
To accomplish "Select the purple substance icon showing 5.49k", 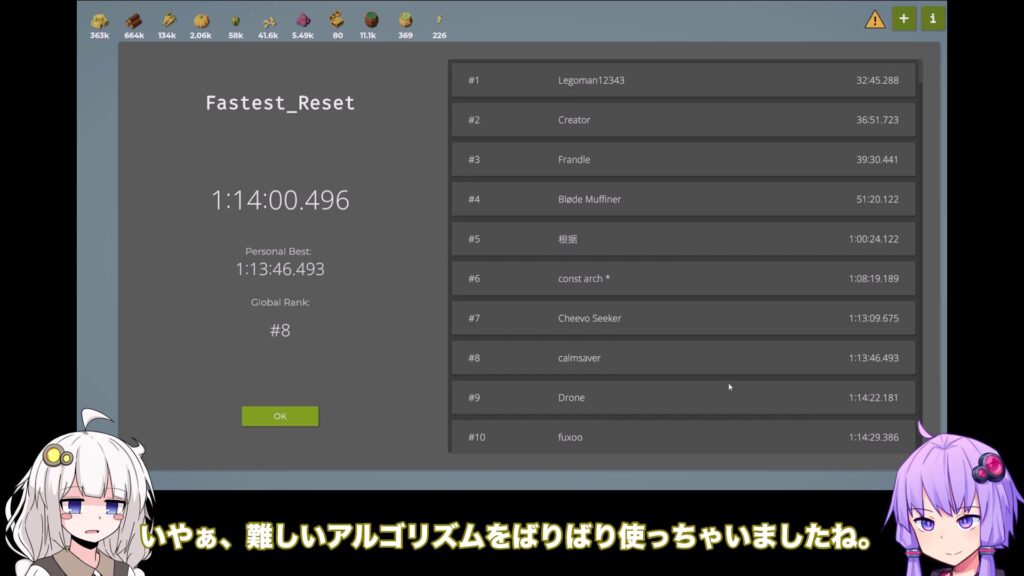I will tap(302, 21).
